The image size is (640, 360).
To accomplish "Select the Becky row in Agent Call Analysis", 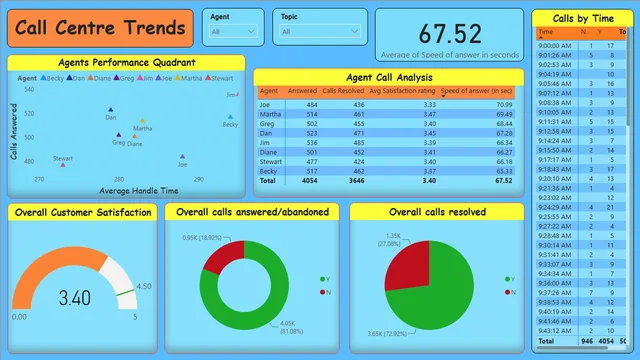I will click(386, 171).
